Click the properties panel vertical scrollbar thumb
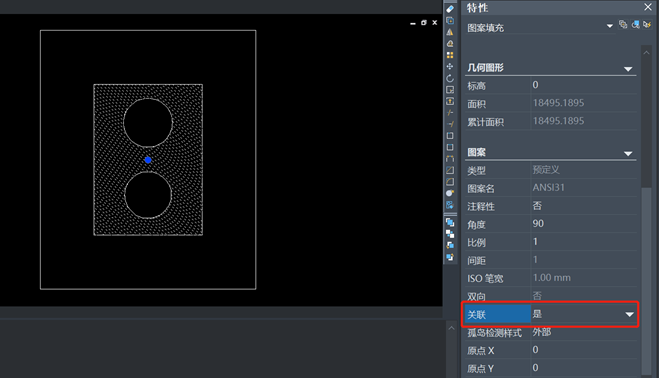 [x=646, y=281]
